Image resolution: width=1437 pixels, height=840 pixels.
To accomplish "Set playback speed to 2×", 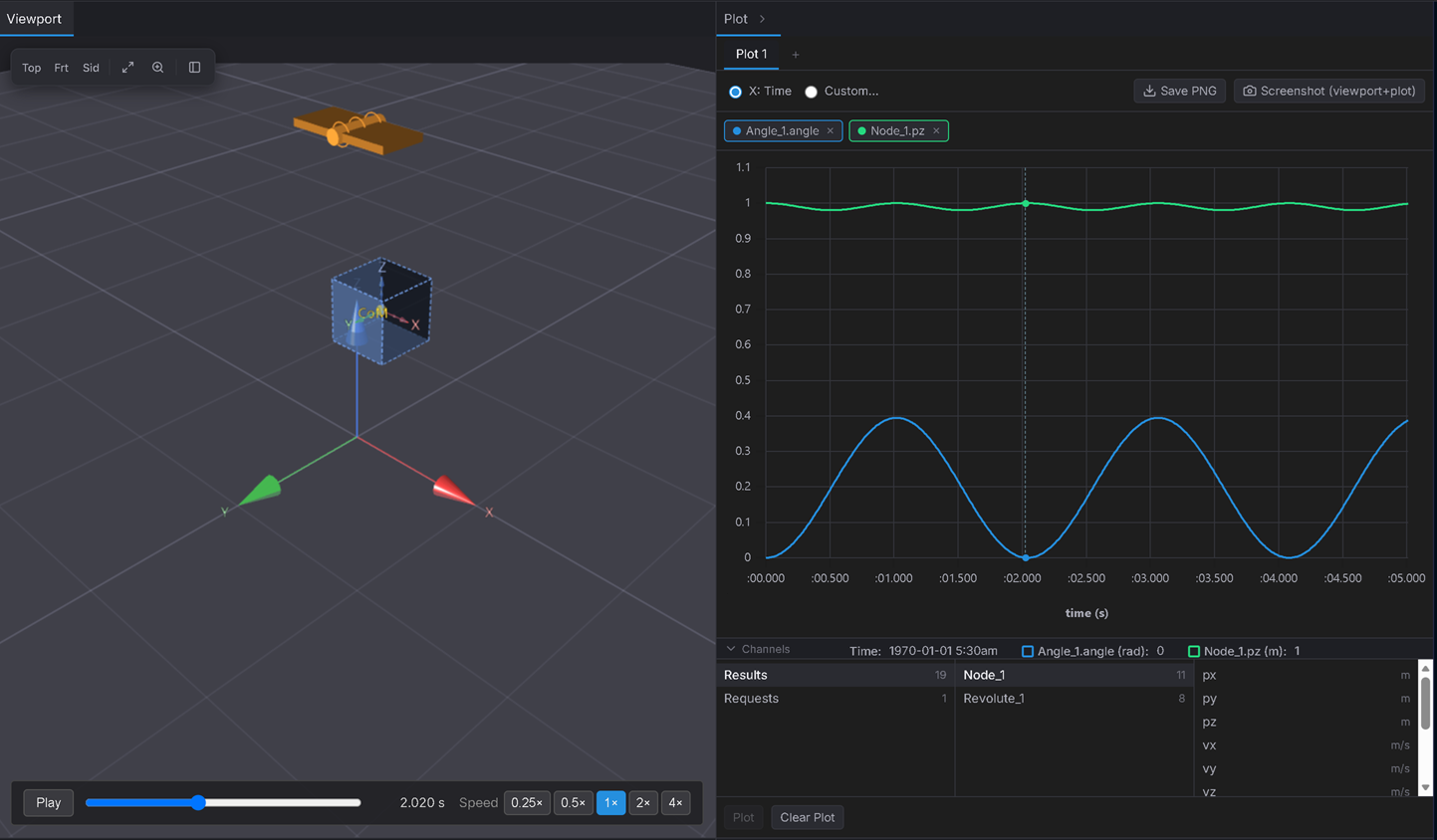I will click(643, 802).
